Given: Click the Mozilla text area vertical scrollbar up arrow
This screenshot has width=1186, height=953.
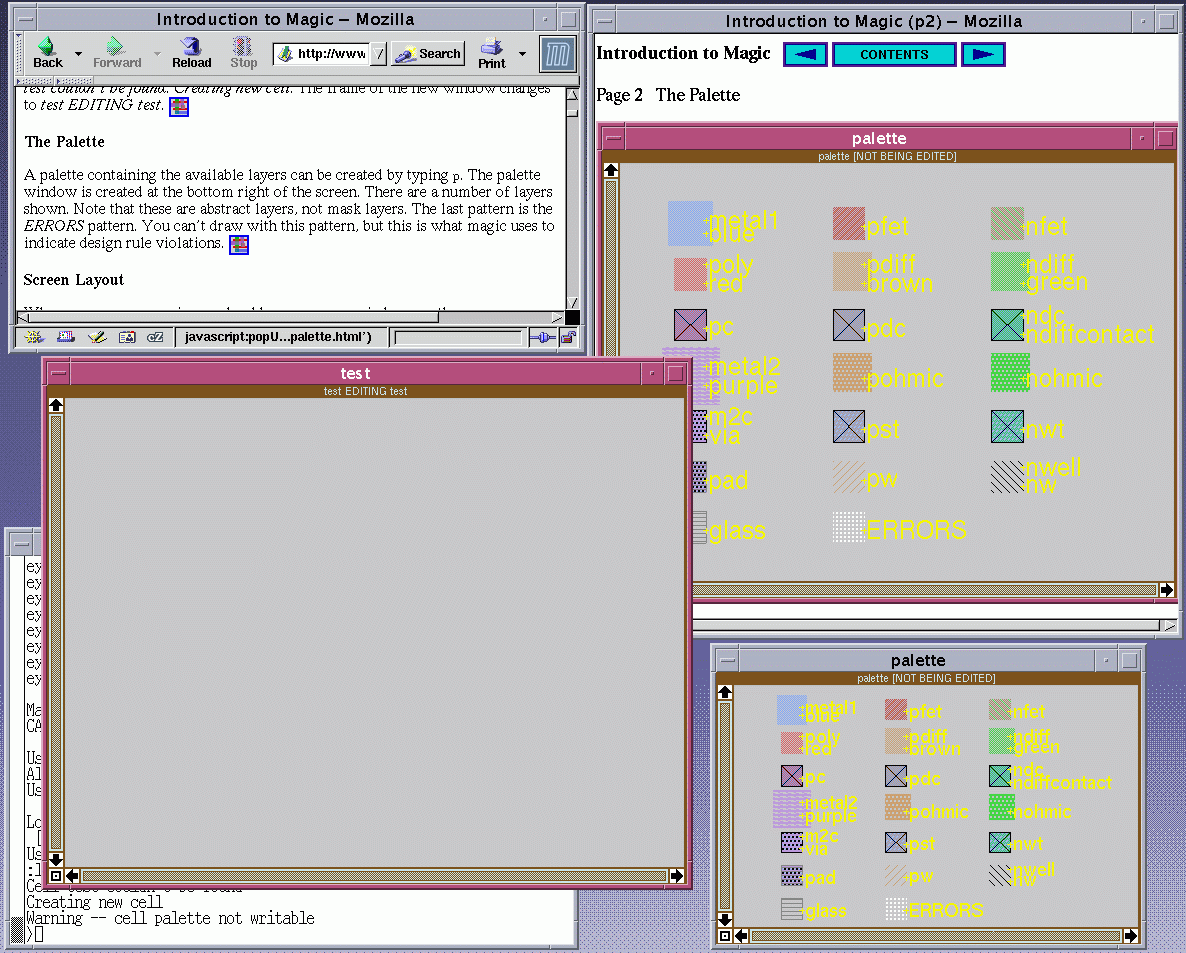Looking at the screenshot, I should (573, 95).
